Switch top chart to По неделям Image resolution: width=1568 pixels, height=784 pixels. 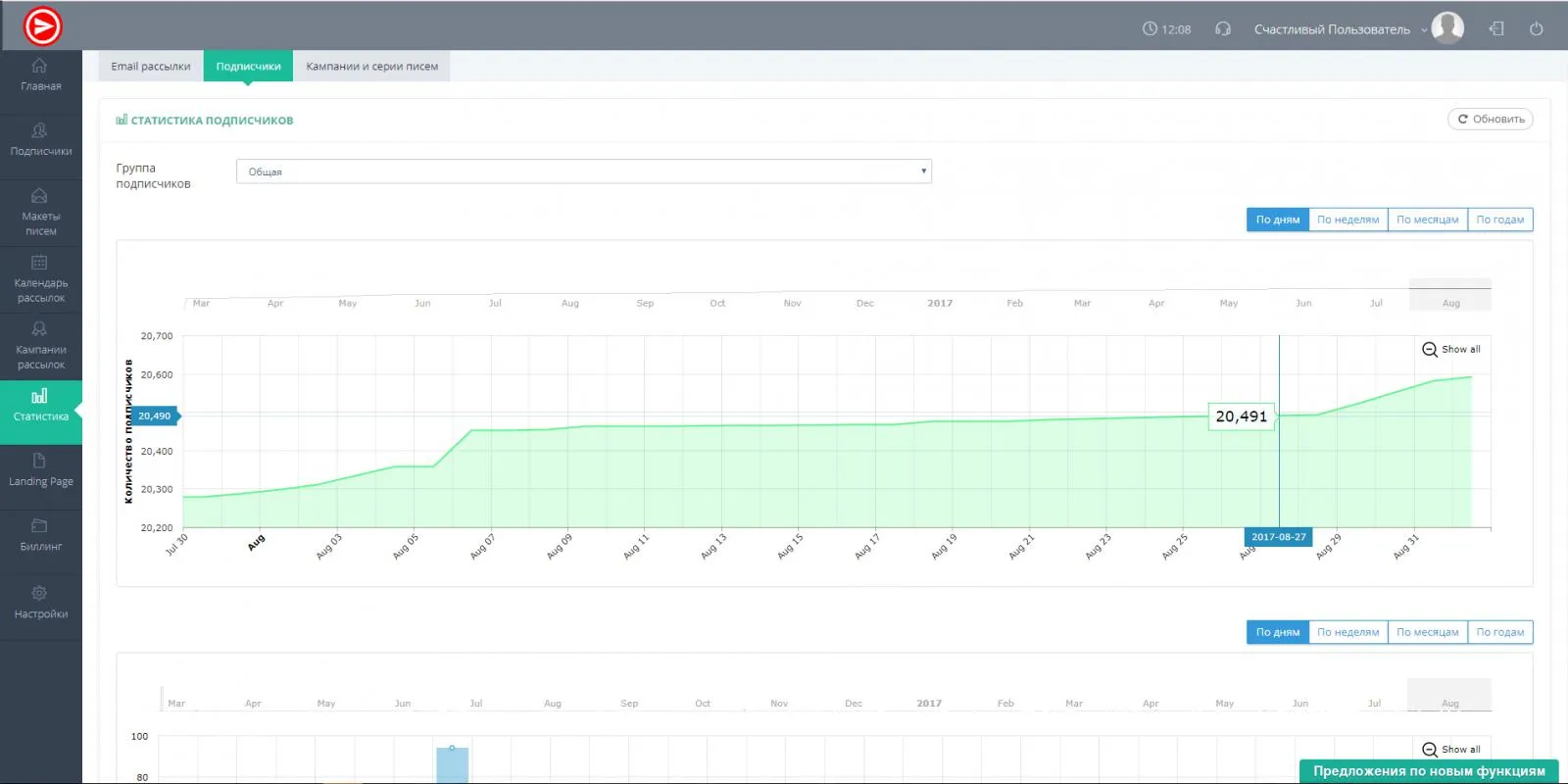(1347, 220)
